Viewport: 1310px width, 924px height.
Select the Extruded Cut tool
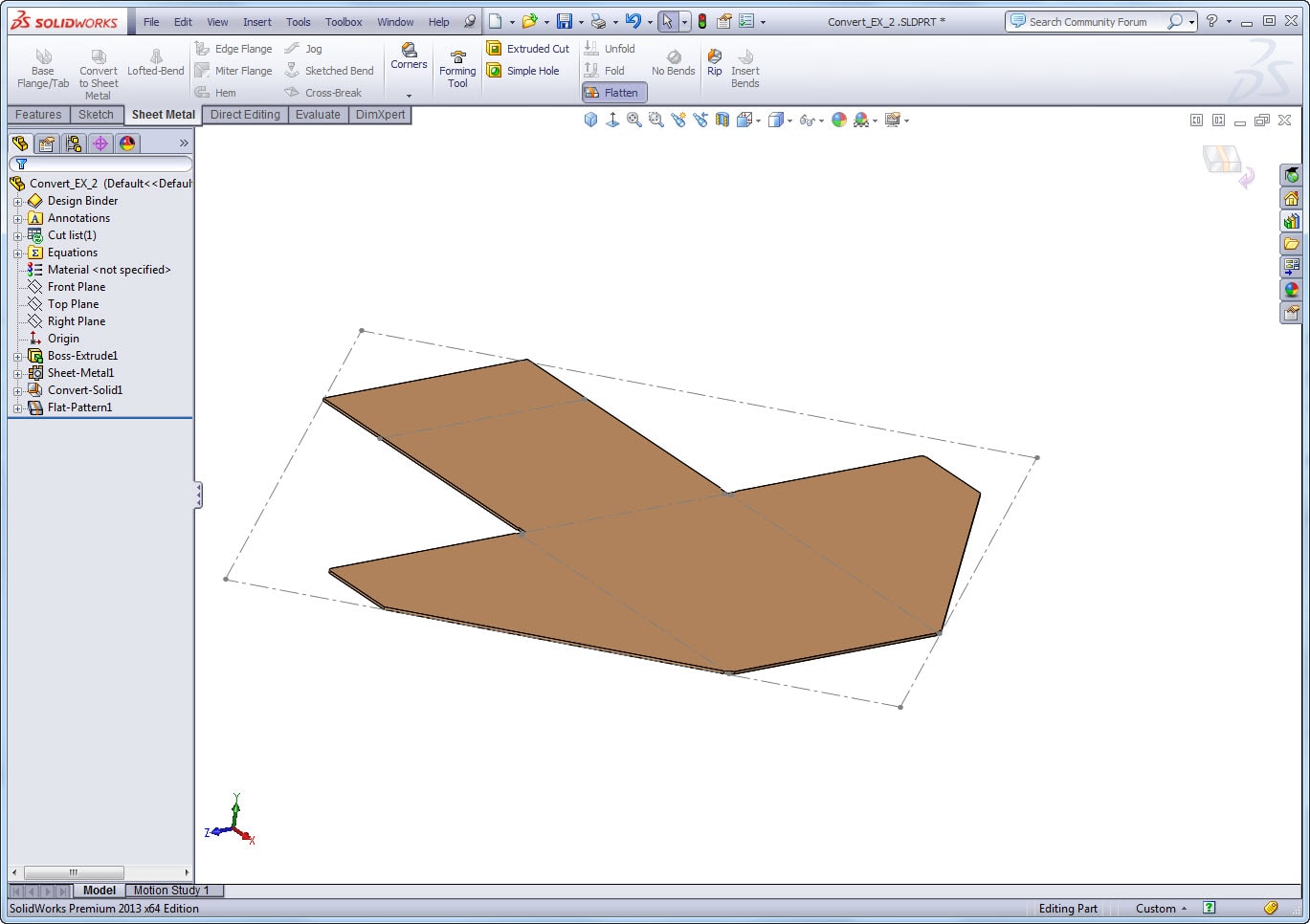(x=528, y=48)
